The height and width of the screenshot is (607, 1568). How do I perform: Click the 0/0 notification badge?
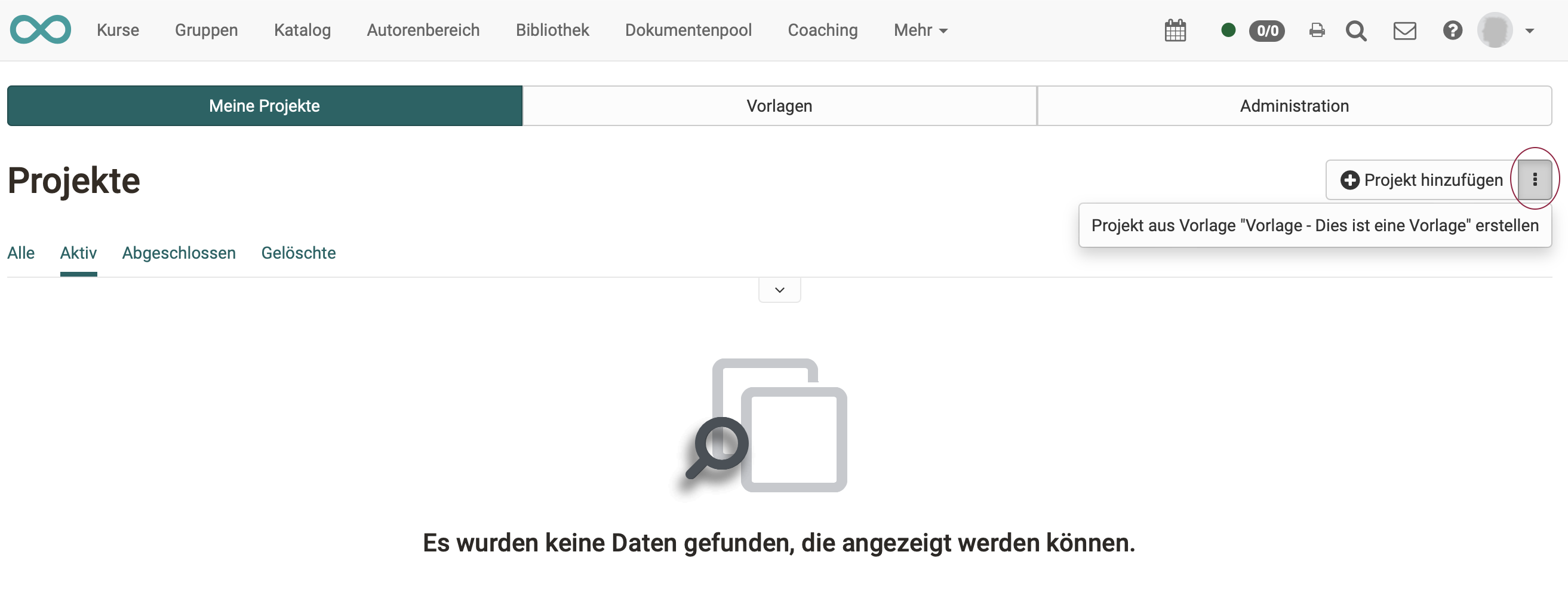[1266, 31]
